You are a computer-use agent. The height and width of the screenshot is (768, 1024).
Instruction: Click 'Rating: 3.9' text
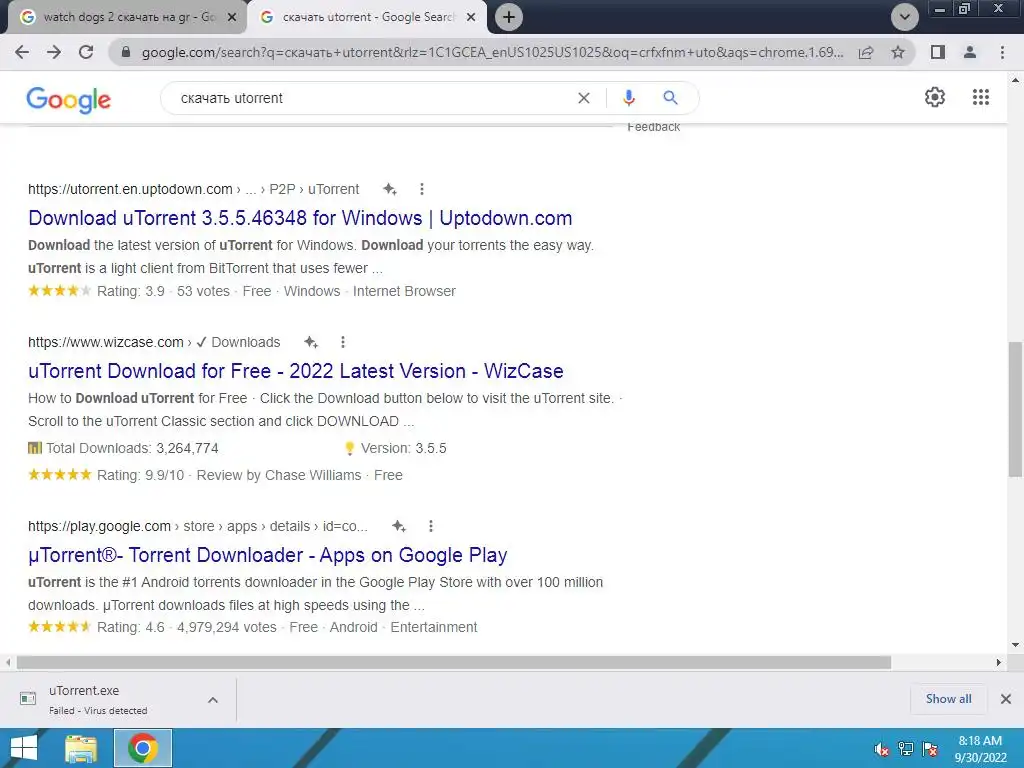point(131,291)
